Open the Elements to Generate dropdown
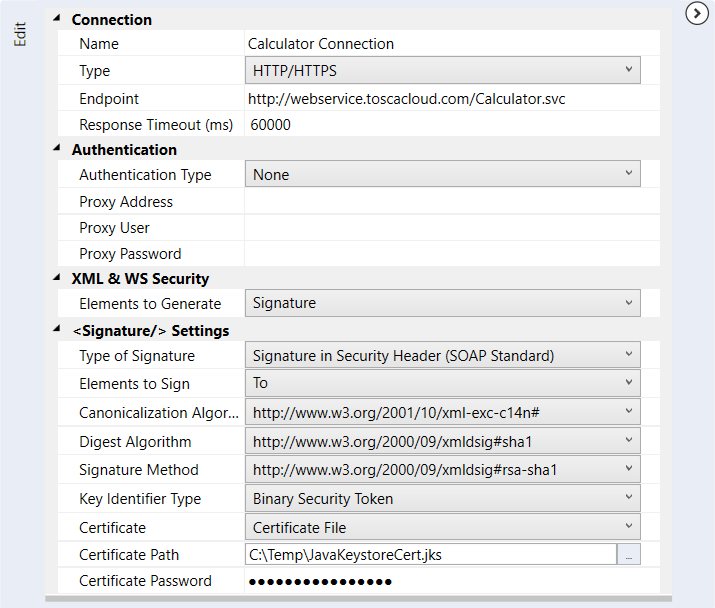This screenshot has width=715, height=608. pyautogui.click(x=442, y=303)
